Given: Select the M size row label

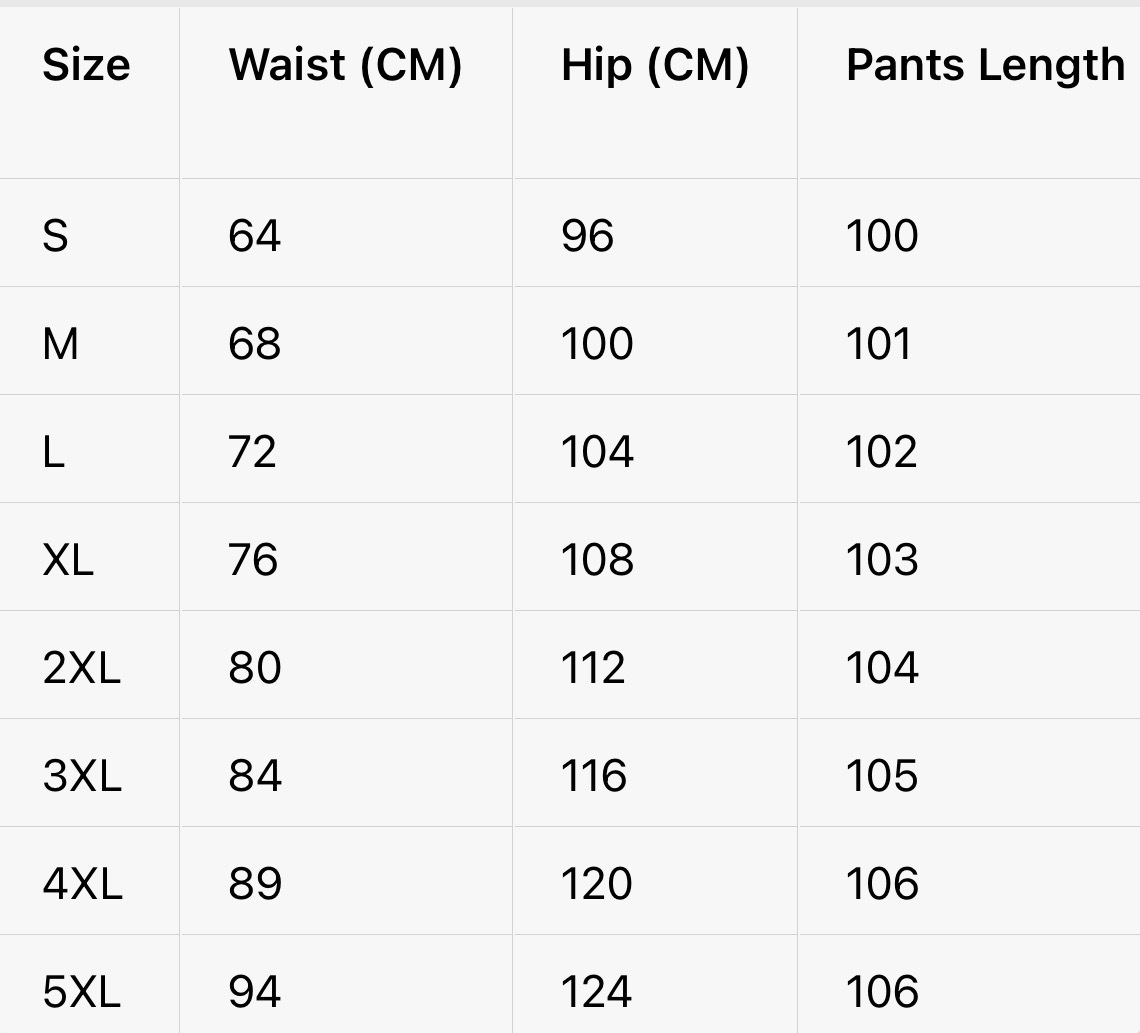Looking at the screenshot, I should 61,344.
